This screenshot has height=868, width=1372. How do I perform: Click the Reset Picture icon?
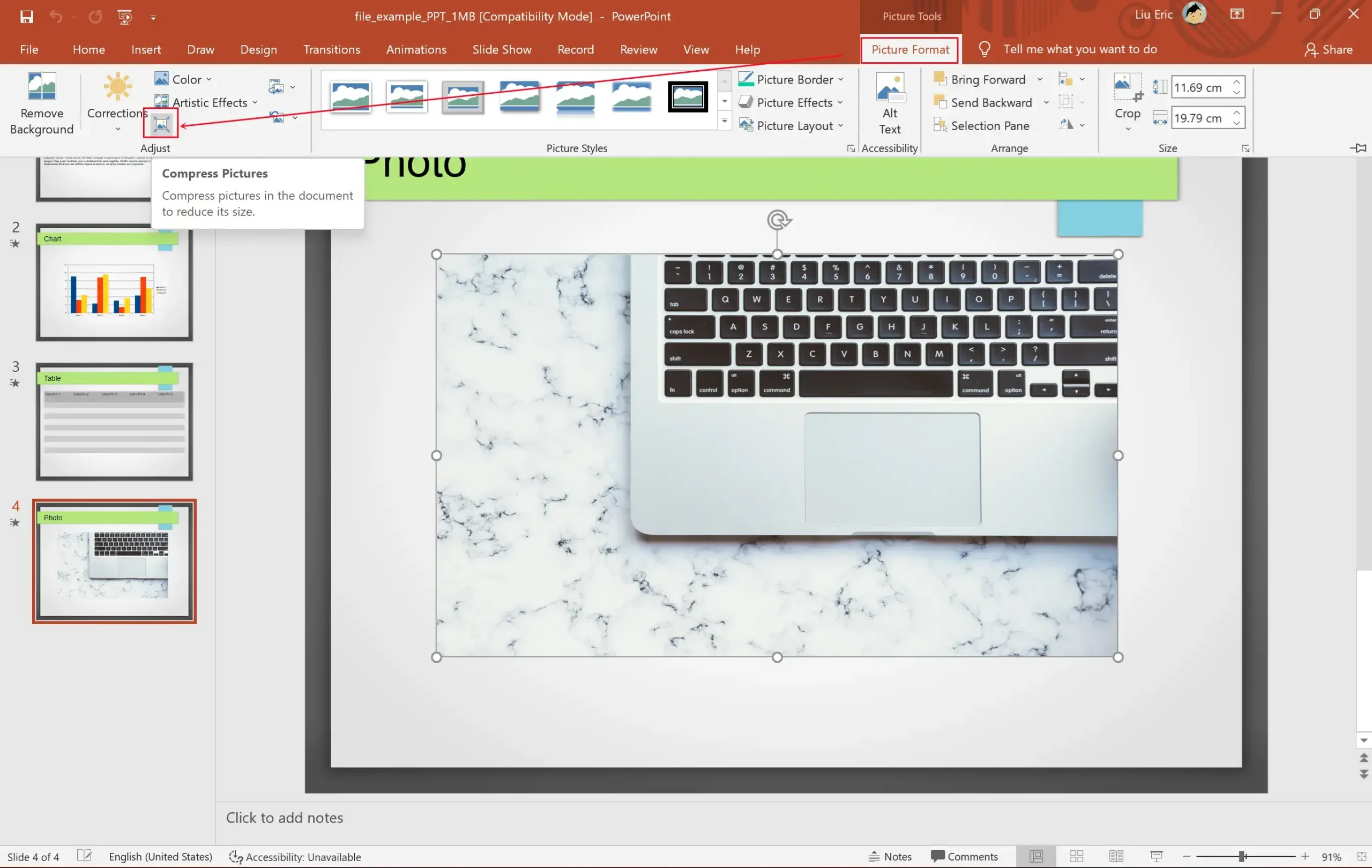(x=278, y=117)
